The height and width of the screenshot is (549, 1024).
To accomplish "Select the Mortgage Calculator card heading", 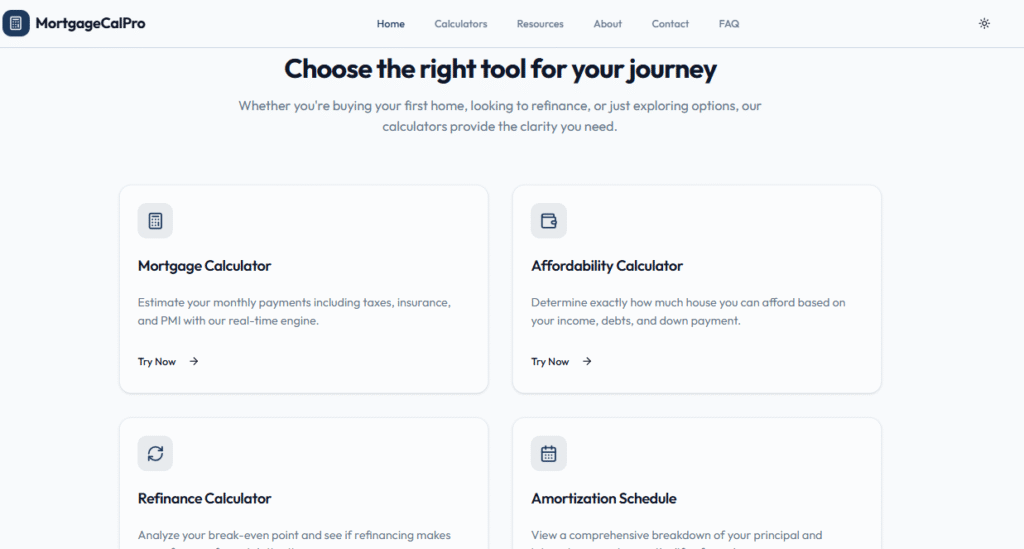I will tap(204, 266).
